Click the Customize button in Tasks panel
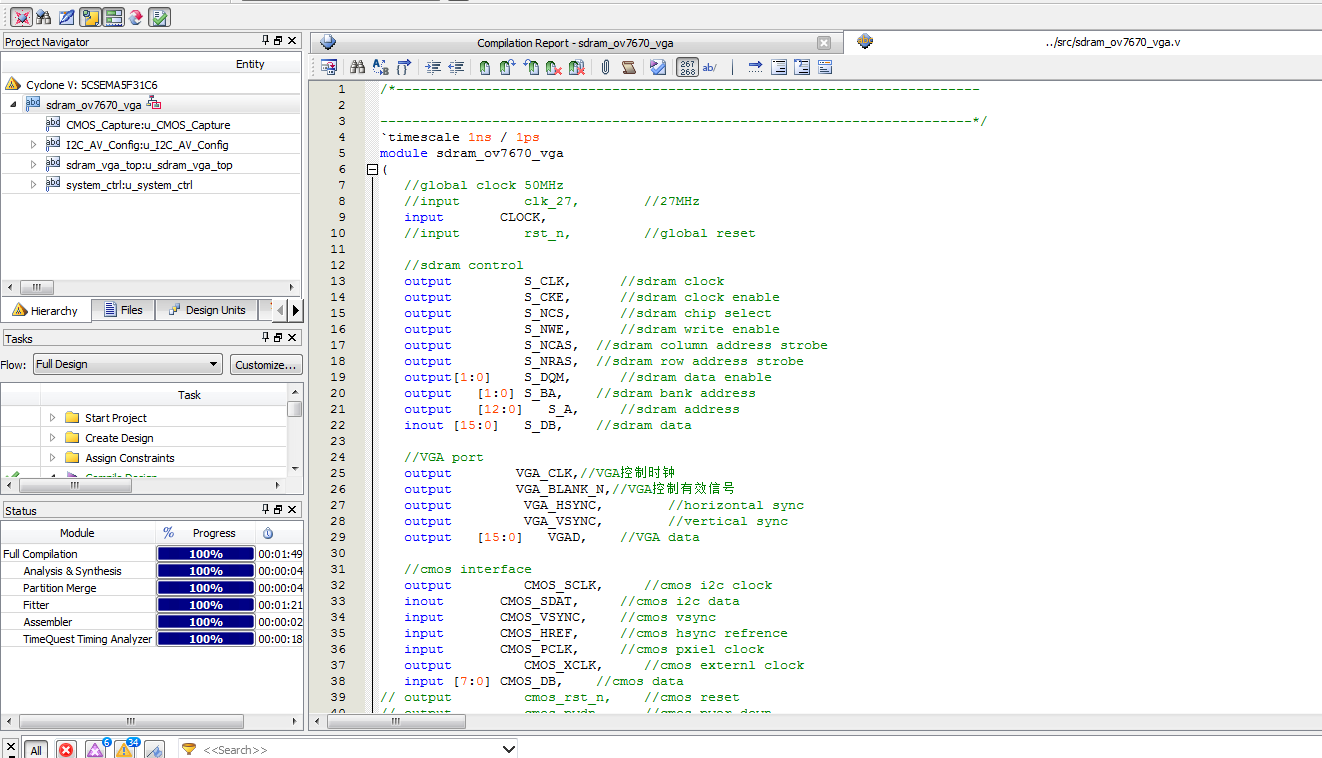This screenshot has width=1322, height=758. pyautogui.click(x=266, y=364)
